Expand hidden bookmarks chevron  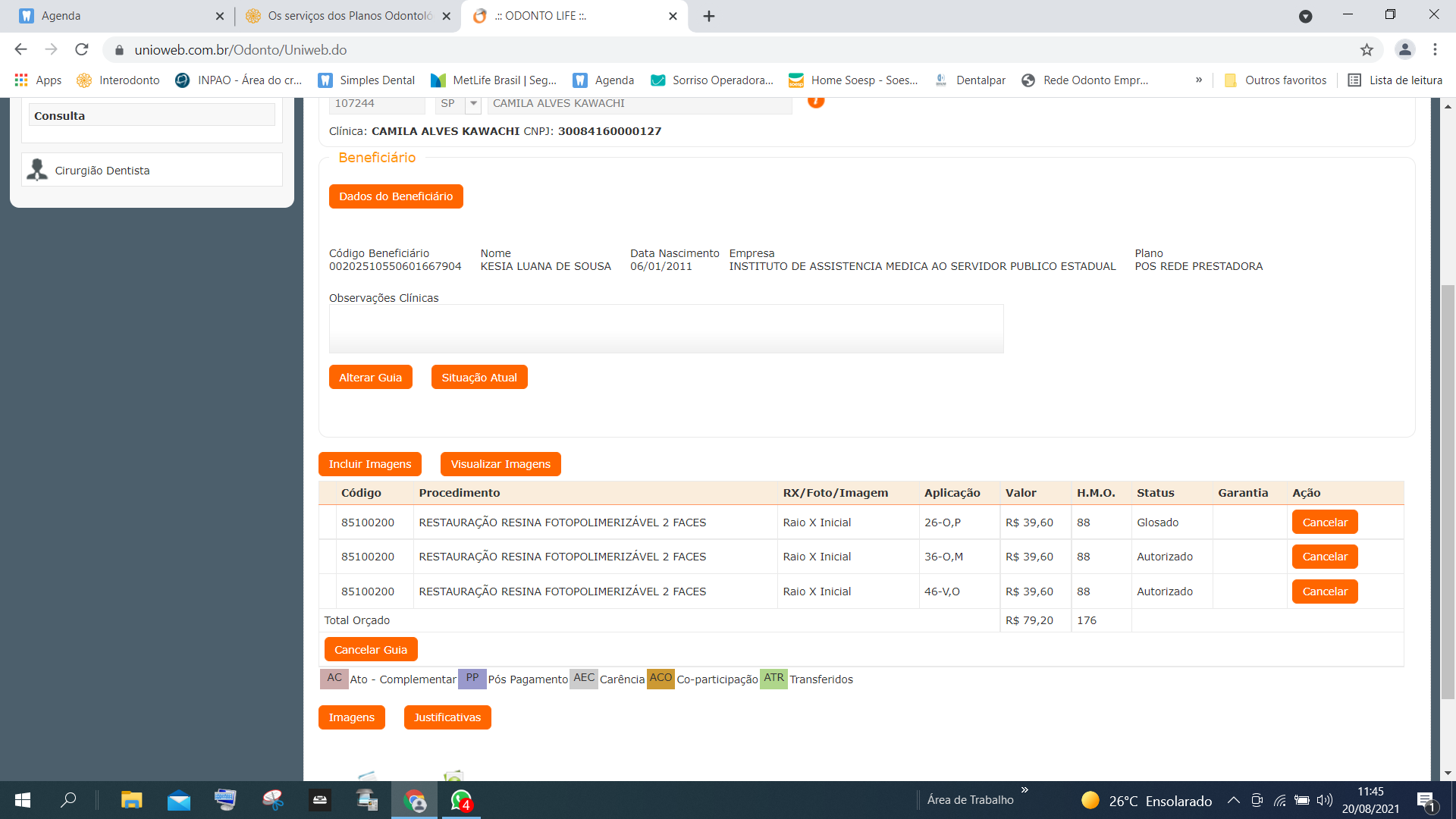[1198, 80]
